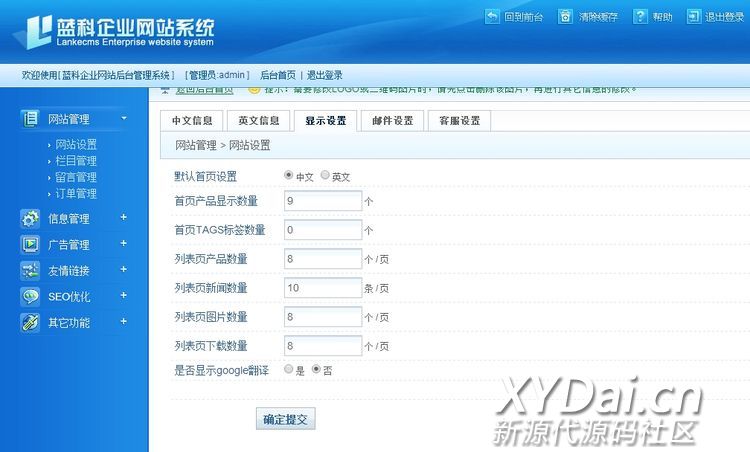
Task: Click the 网站管理 sidebar icon
Action: (30, 118)
